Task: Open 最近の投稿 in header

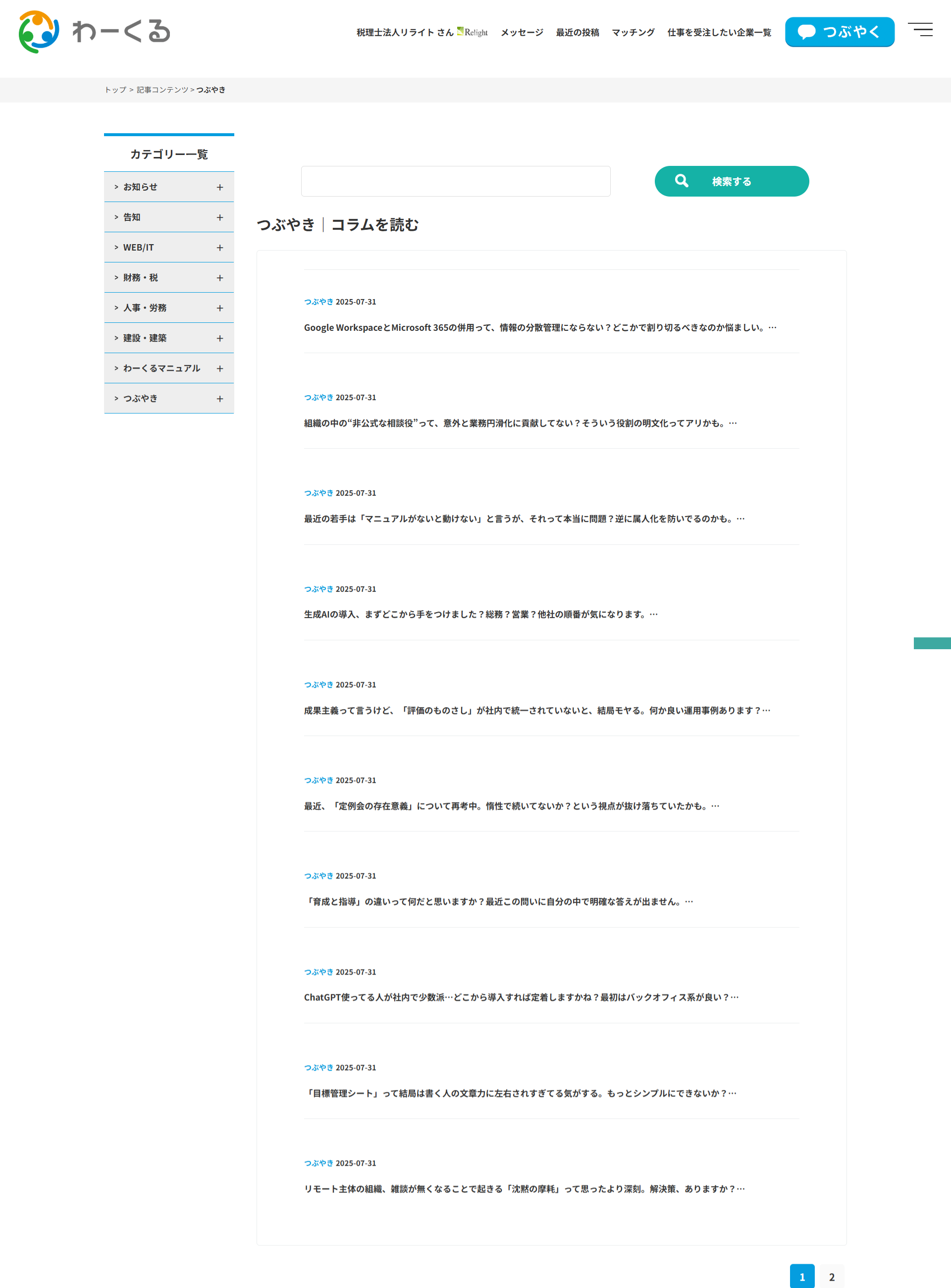Action: coord(577,32)
